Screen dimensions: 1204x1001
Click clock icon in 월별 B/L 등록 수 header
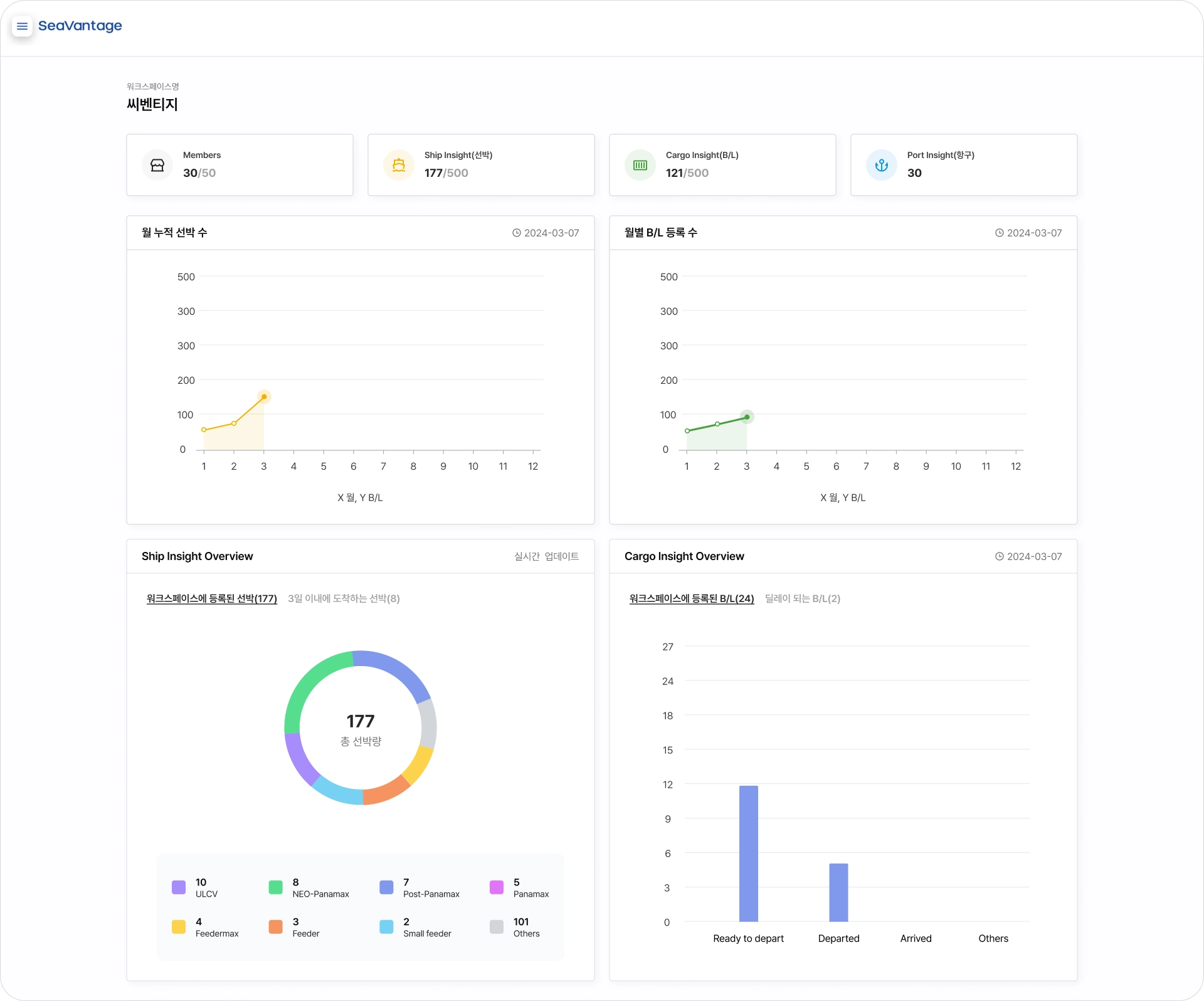click(x=1000, y=233)
